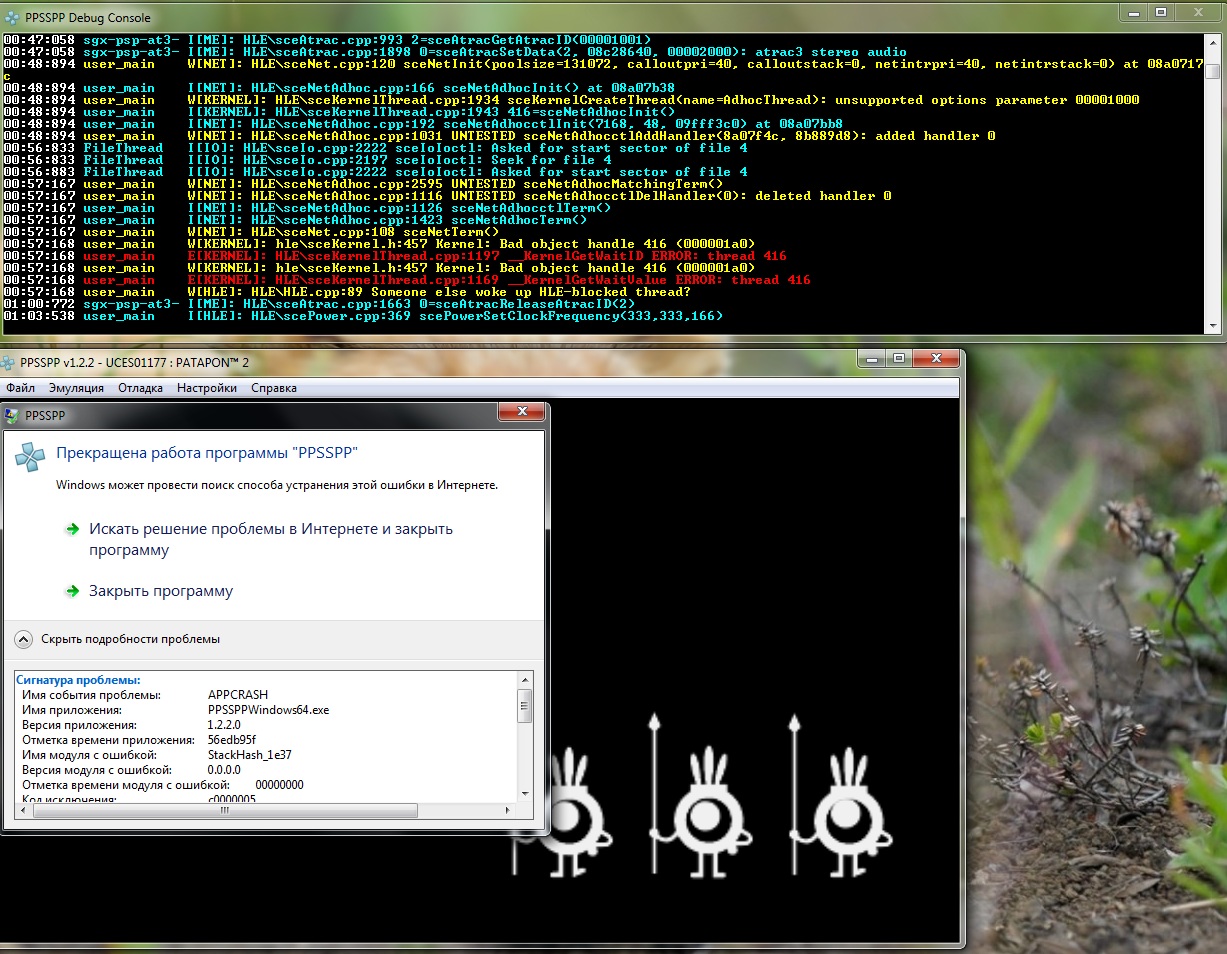Click the PPSSPPWindows64.exe value
Viewport: 1227px width, 954px height.
click(x=268, y=709)
